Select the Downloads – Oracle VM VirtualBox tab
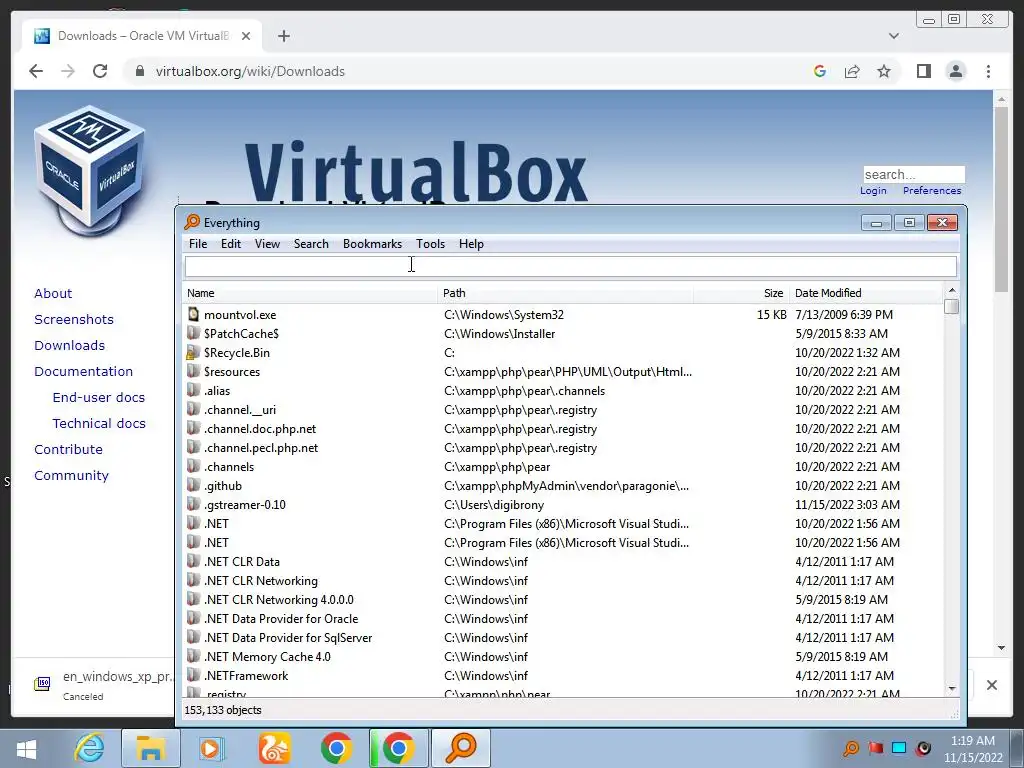1024x768 pixels. pyautogui.click(x=142, y=36)
